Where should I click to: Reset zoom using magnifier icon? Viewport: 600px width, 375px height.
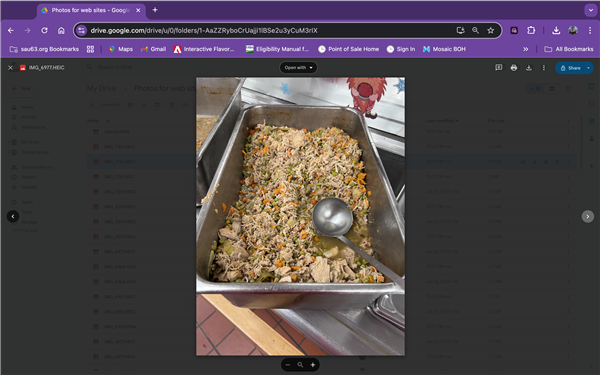tap(300, 365)
